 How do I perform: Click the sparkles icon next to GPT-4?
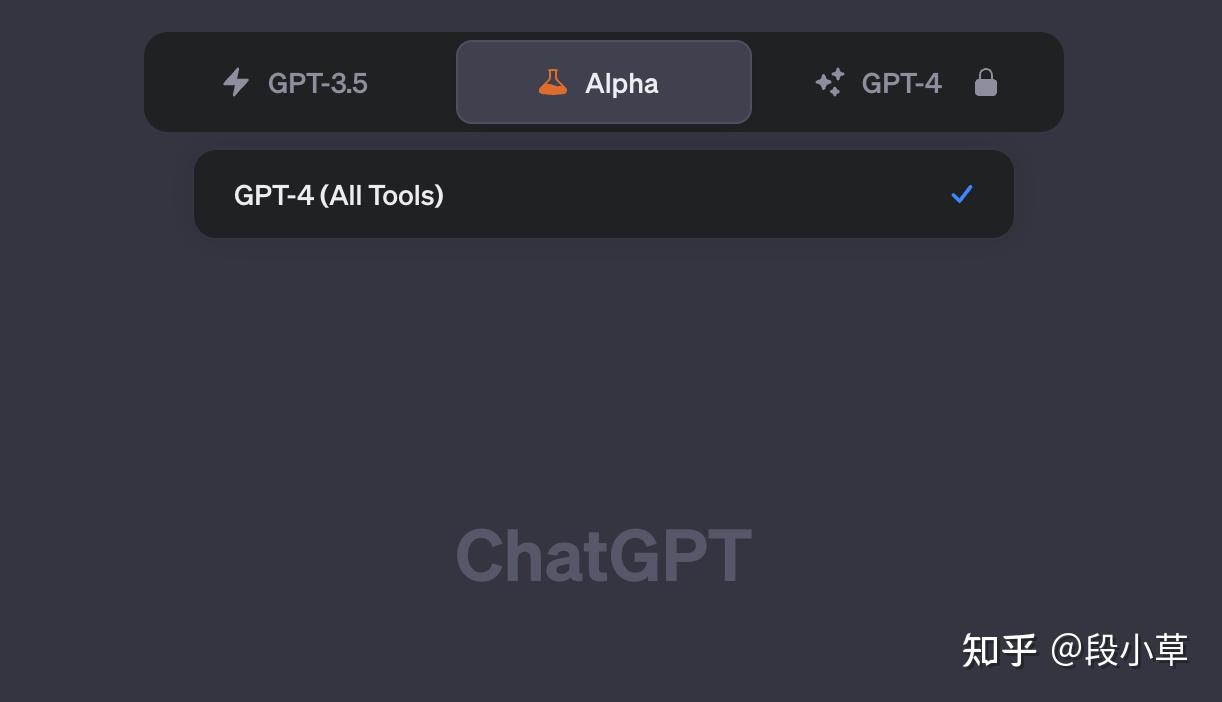click(828, 83)
